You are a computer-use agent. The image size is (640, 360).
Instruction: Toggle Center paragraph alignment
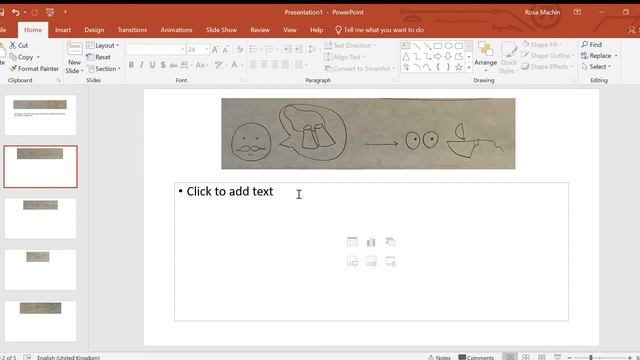point(264,64)
